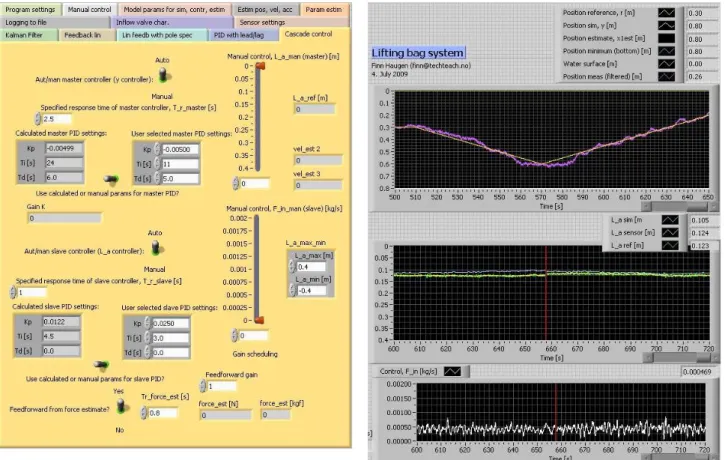Open the Sensor settings tab
This screenshot has height=460, width=725.
tap(291, 22)
